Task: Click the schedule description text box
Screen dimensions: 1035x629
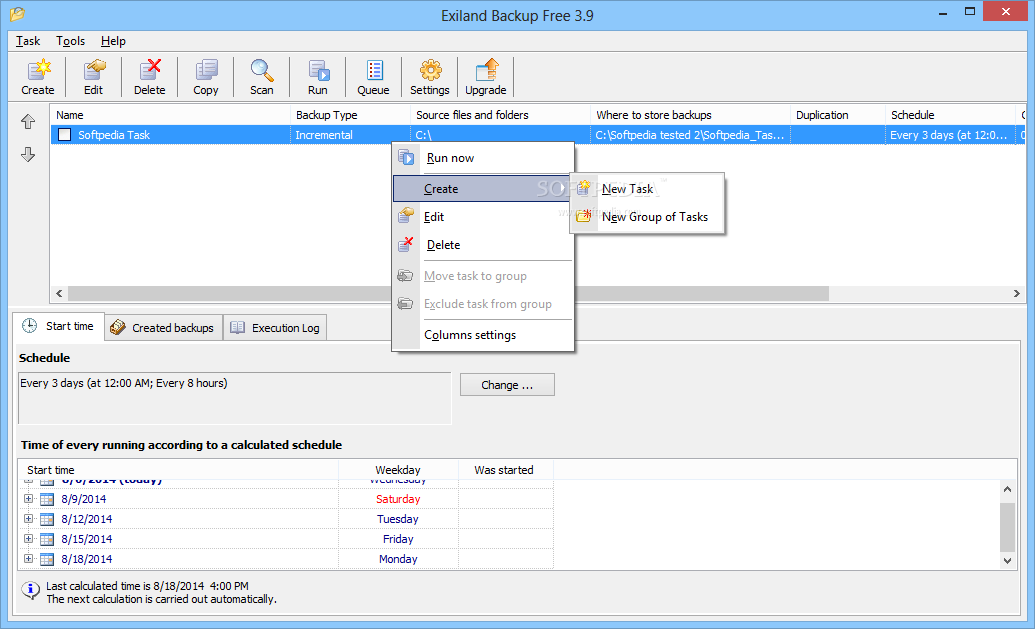Action: pyautogui.click(x=235, y=399)
